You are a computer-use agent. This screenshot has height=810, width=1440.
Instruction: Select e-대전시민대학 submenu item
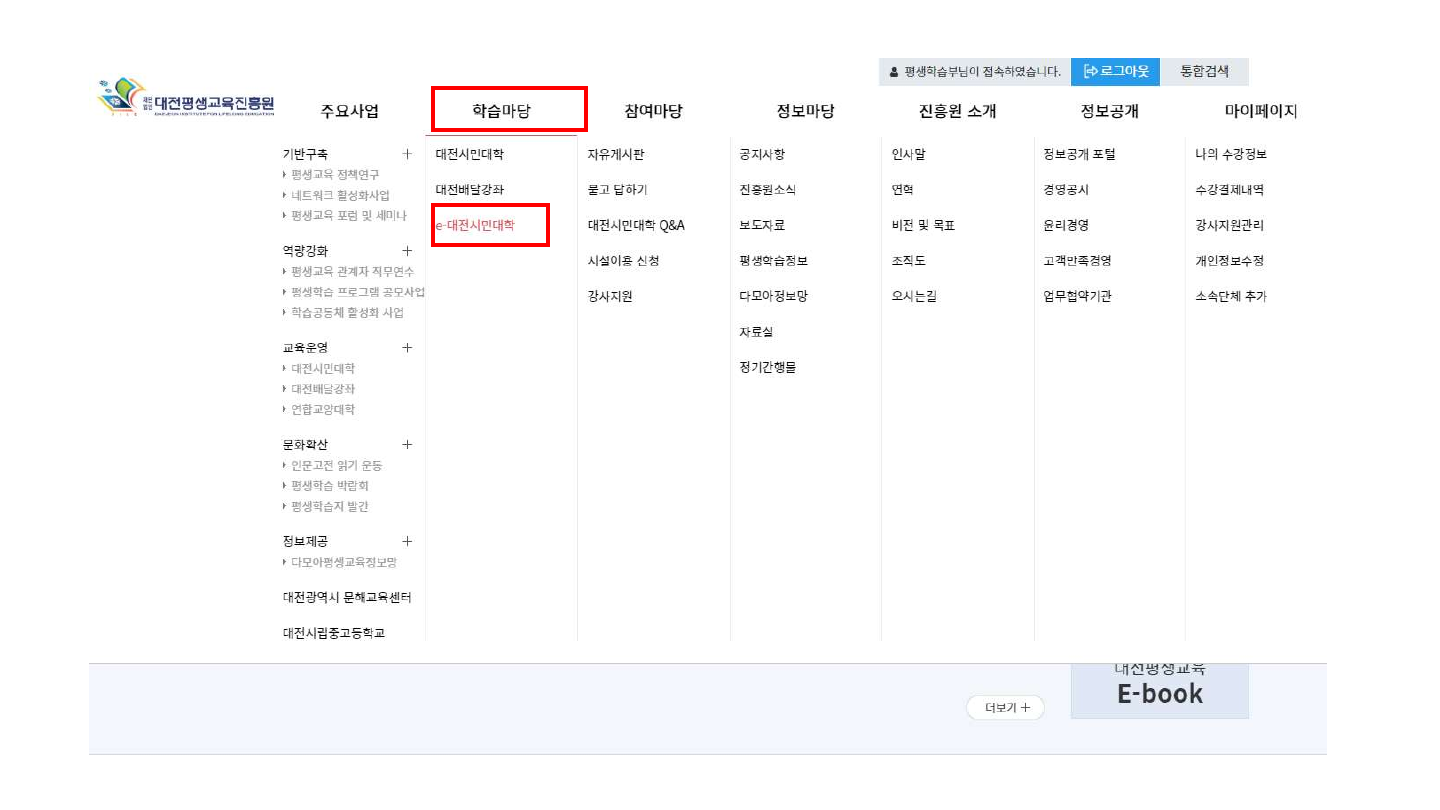pyautogui.click(x=476, y=225)
